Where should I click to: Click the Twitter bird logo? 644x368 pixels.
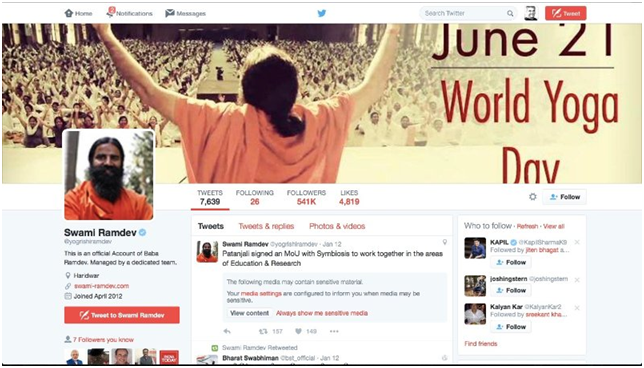pyautogui.click(x=322, y=13)
